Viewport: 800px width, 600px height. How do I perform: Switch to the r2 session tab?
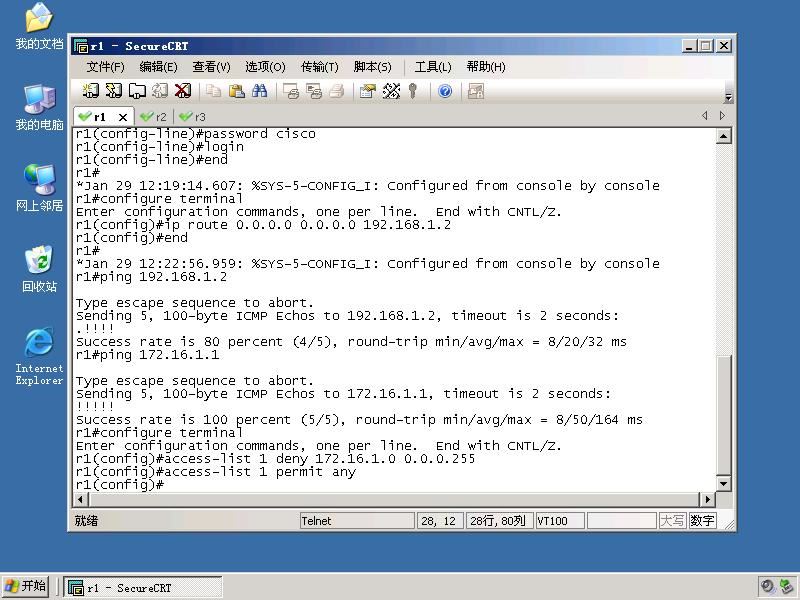[155, 117]
